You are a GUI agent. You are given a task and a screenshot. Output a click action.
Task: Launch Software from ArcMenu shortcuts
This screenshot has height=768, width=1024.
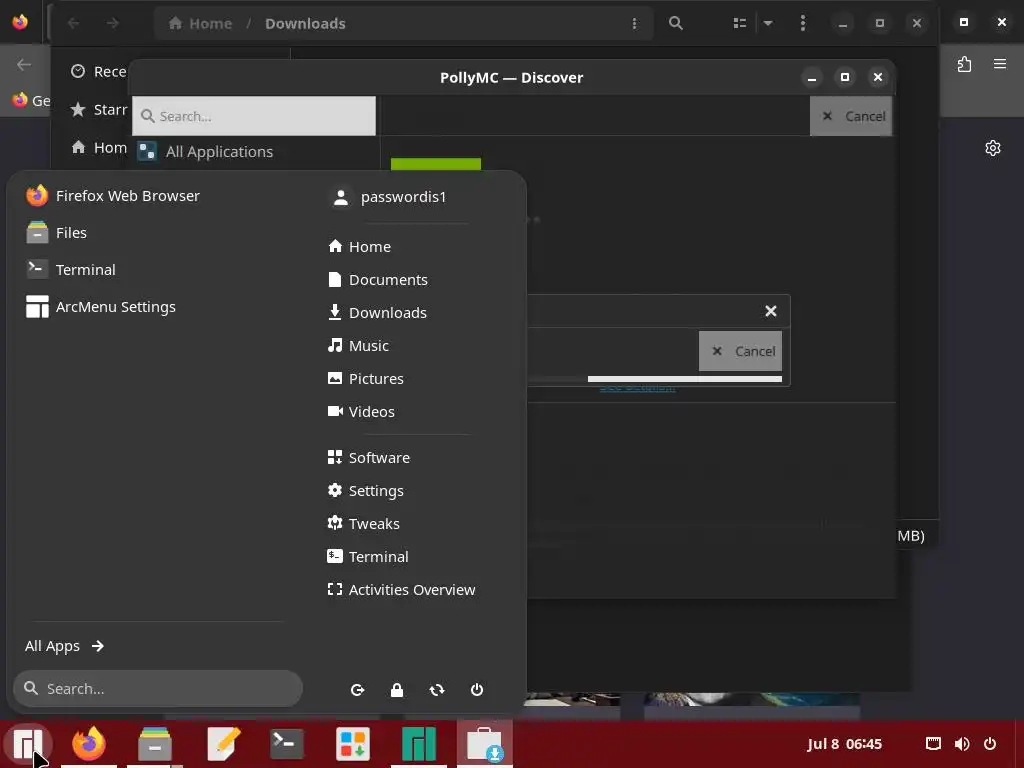pyautogui.click(x=368, y=457)
